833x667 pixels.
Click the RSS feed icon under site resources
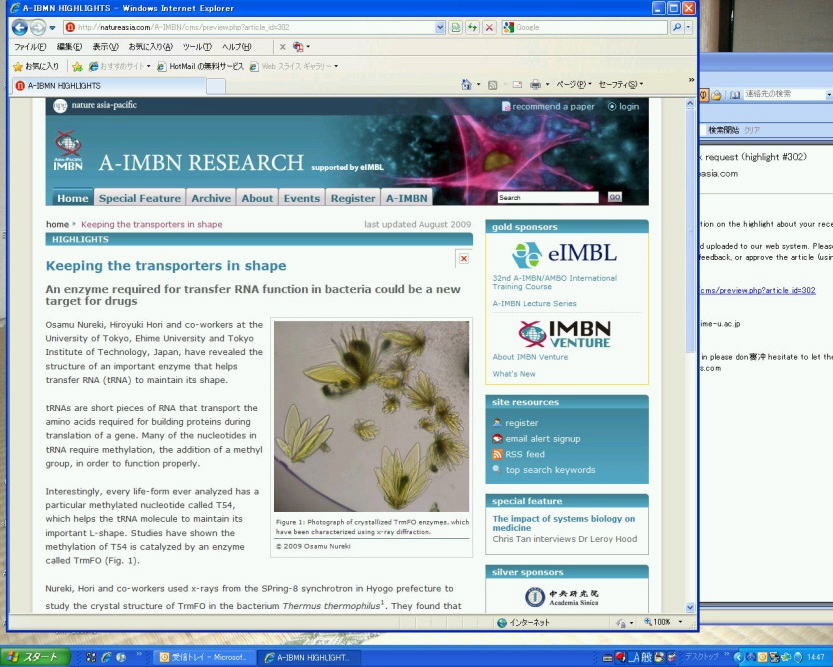pos(497,454)
